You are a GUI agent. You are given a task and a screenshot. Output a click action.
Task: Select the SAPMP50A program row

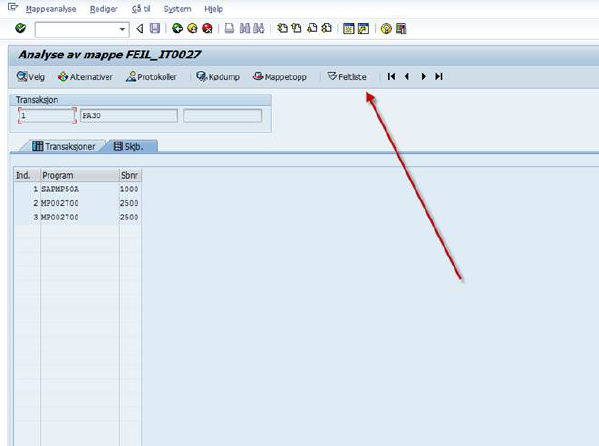[77, 189]
